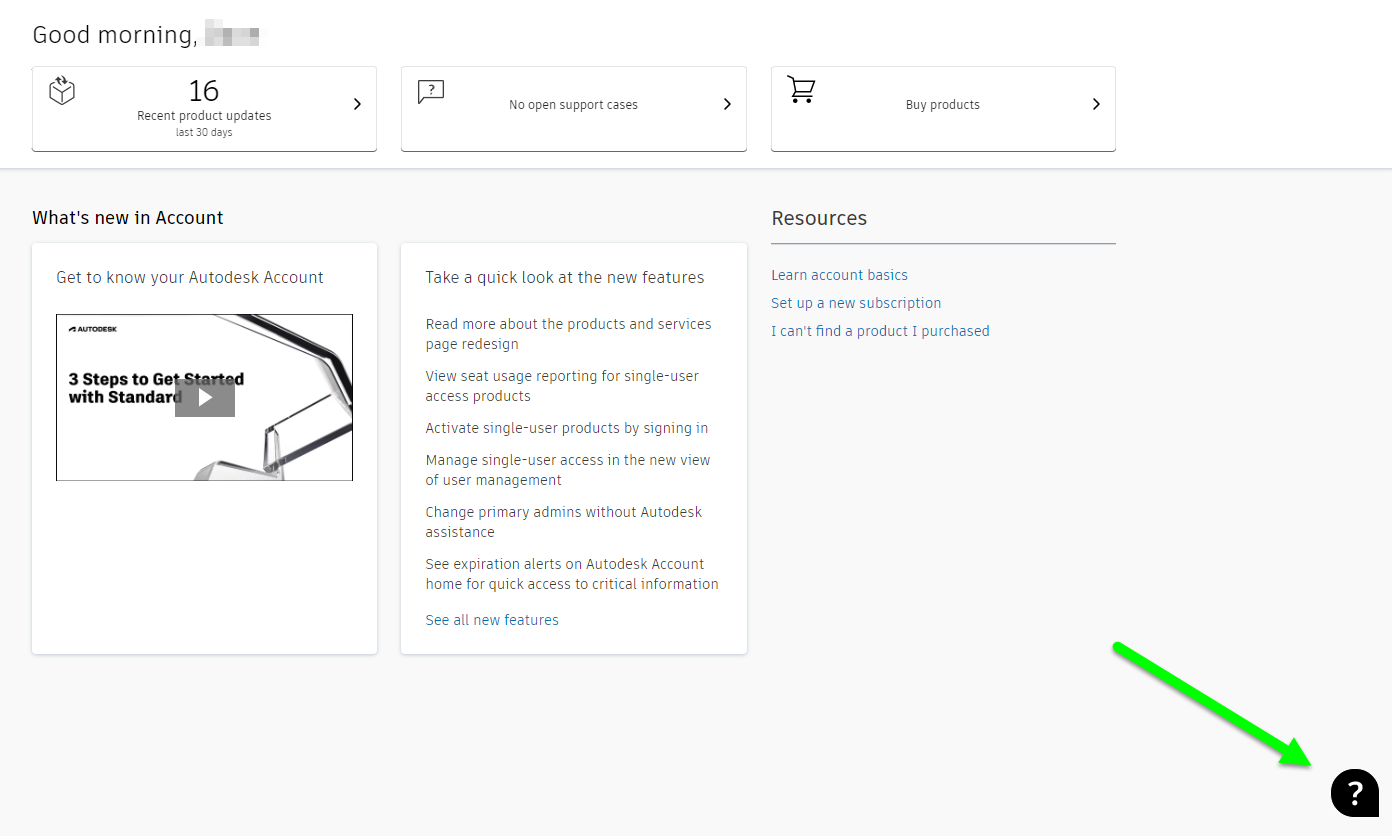
Task: Click the 16 recent product updates count
Action: (204, 91)
